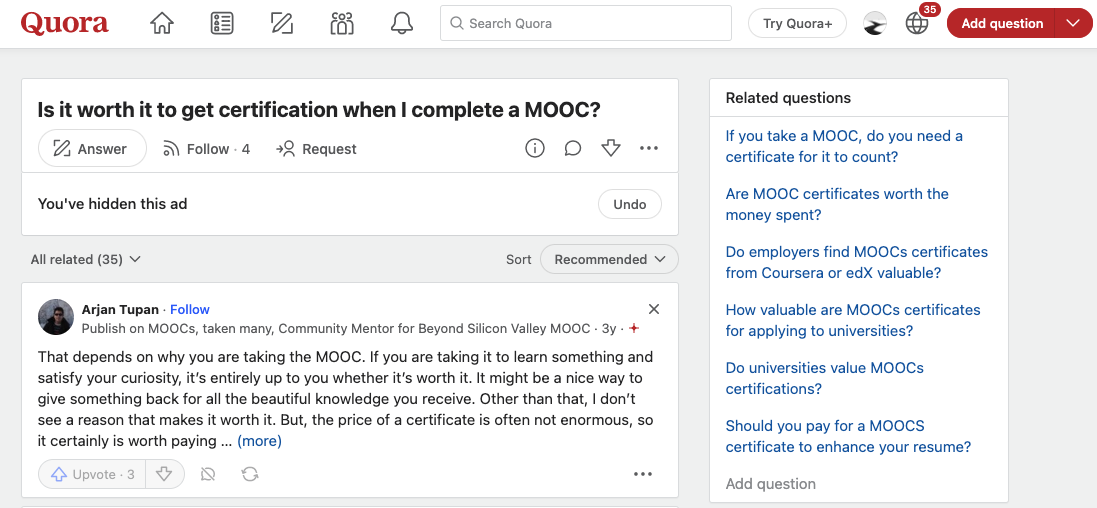Image resolution: width=1097 pixels, height=508 pixels.
Task: Open "If you take a MOOC, do you need" question
Action: pos(844,146)
